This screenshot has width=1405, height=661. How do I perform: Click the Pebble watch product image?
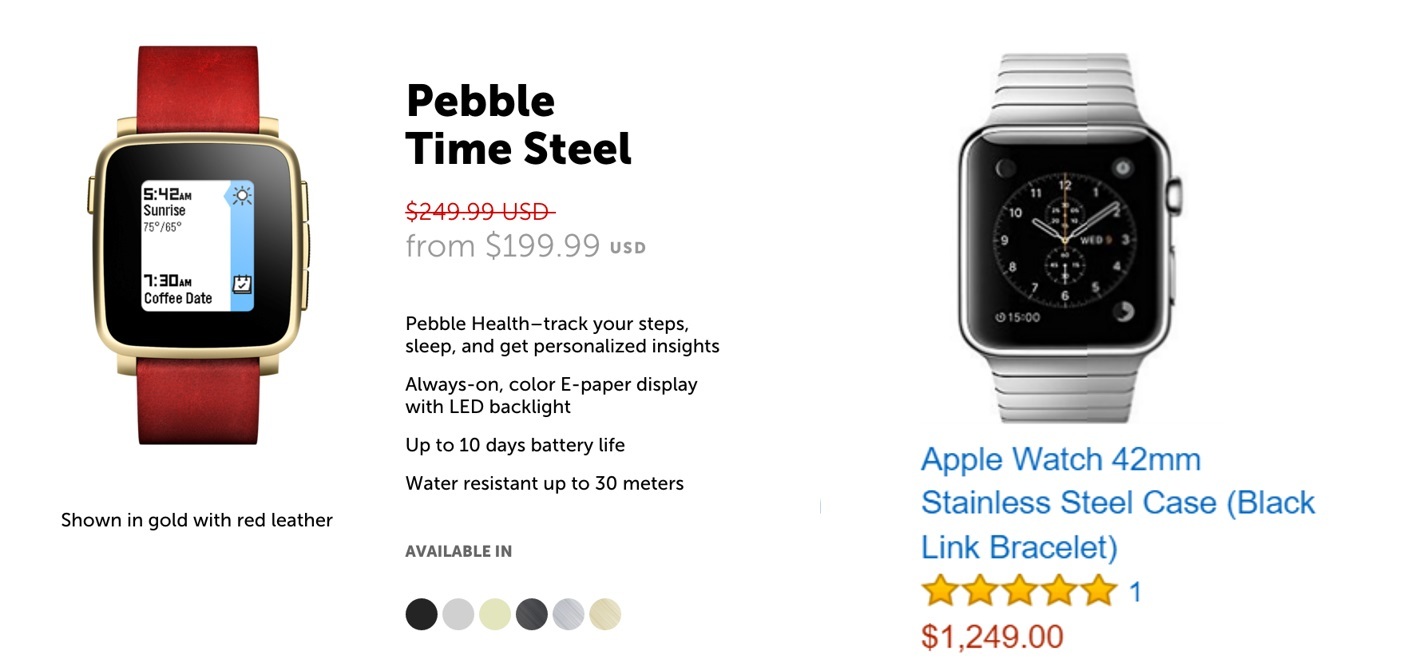coord(198,244)
